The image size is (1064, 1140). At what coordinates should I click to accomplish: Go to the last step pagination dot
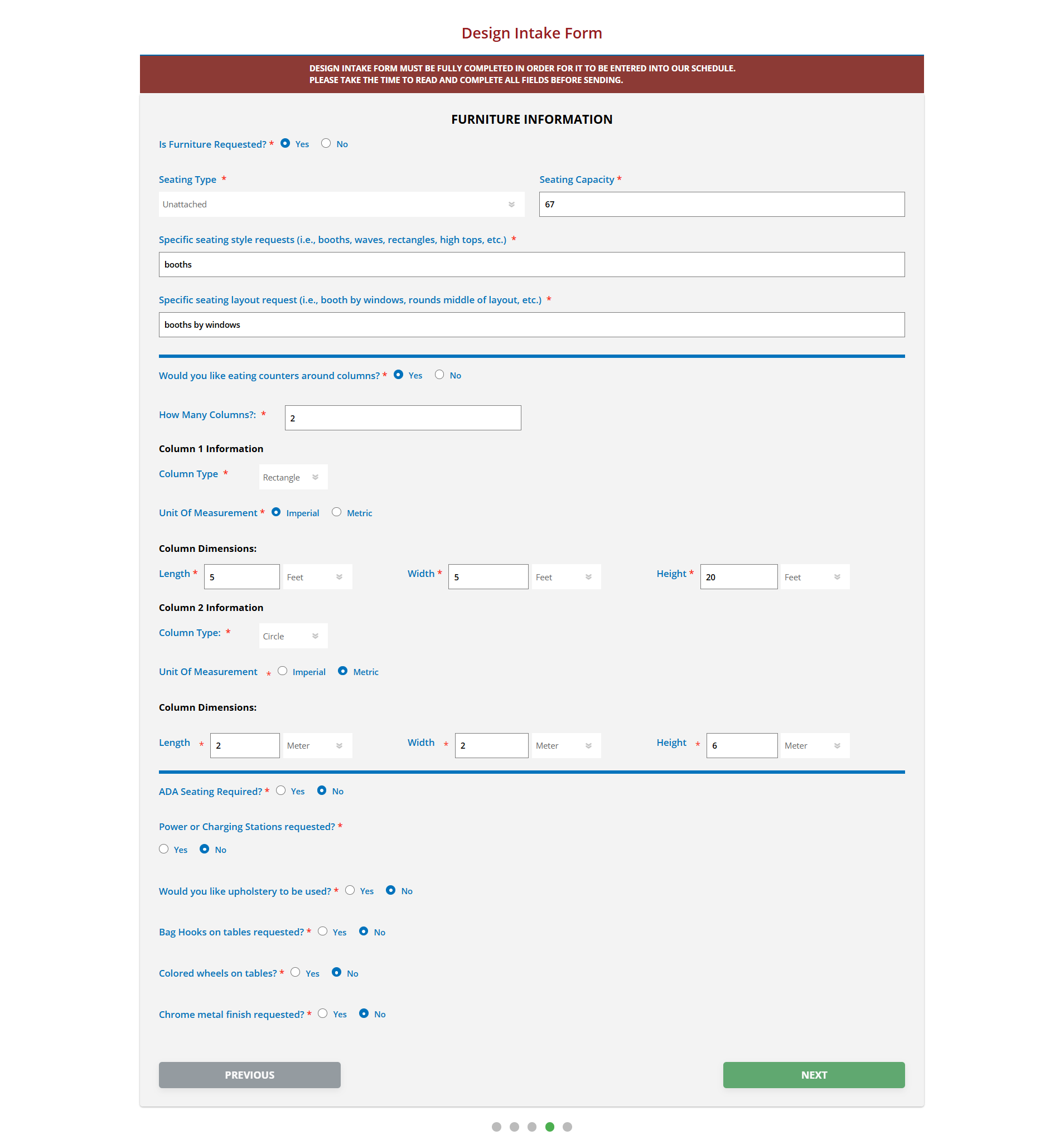(x=567, y=1127)
